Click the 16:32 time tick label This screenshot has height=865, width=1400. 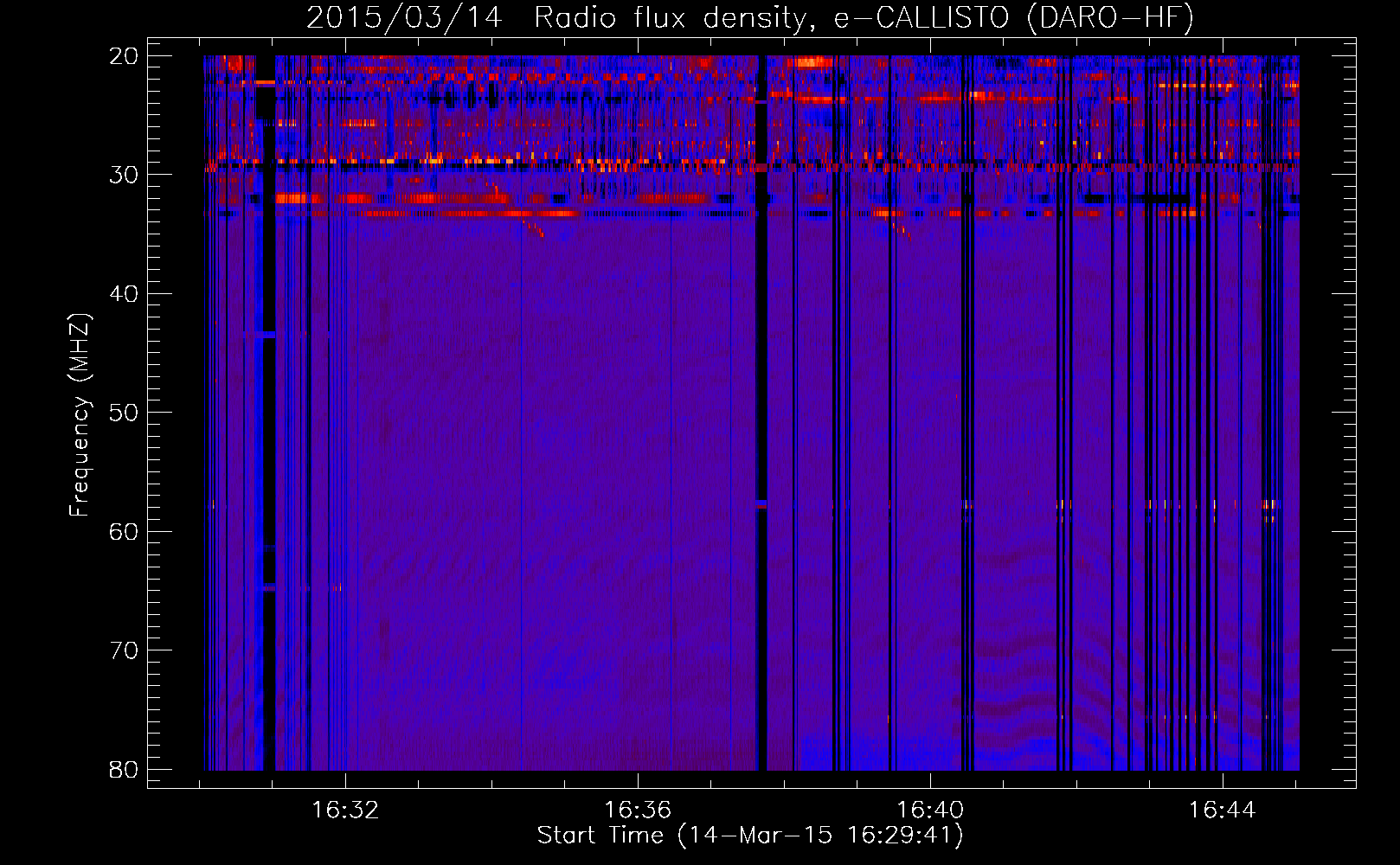(345, 811)
